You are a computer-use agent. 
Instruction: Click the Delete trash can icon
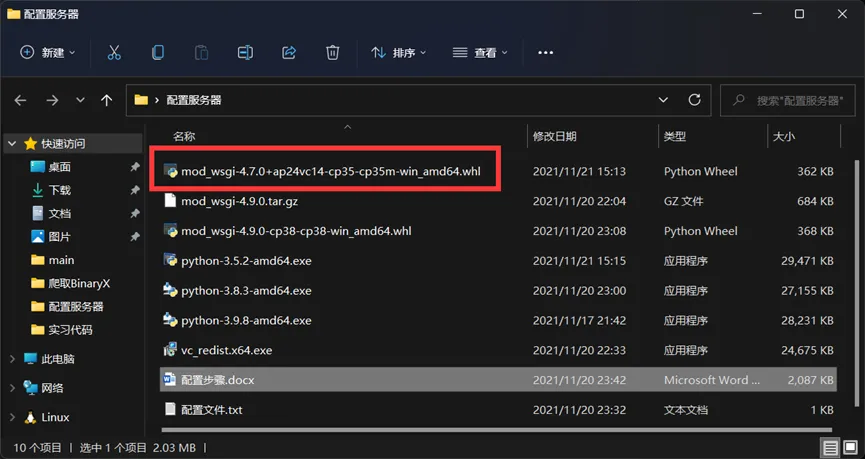pyautogui.click(x=332, y=52)
